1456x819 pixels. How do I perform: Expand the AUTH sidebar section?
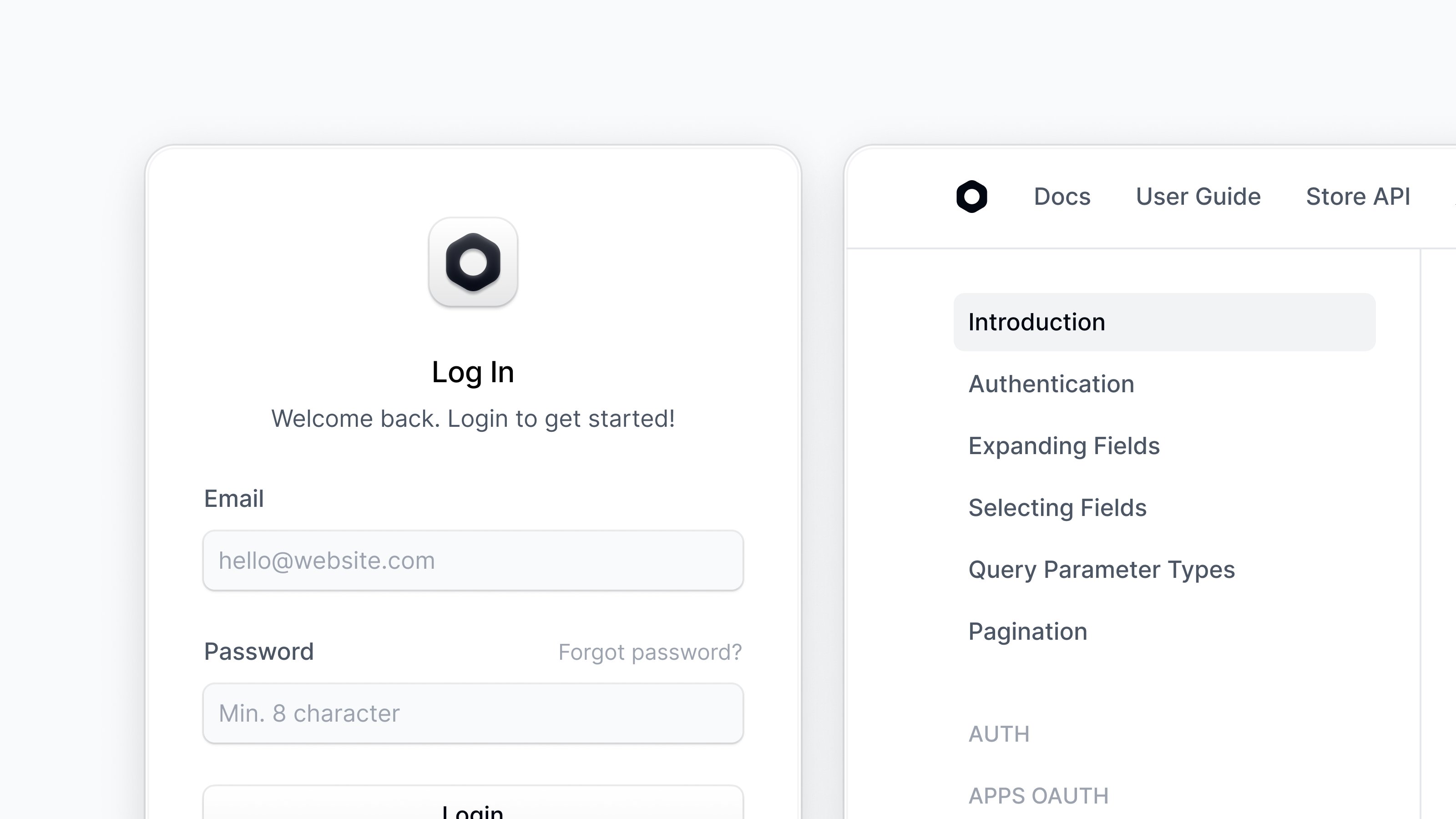click(x=999, y=734)
